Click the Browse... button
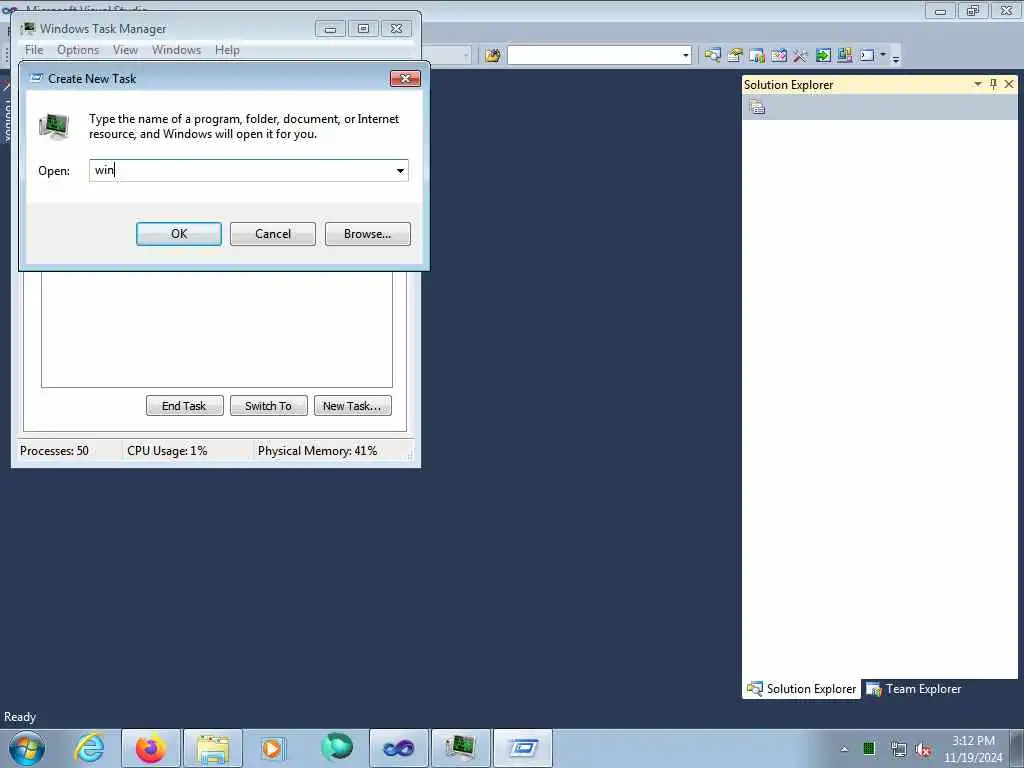This screenshot has width=1024, height=768. 368,234
